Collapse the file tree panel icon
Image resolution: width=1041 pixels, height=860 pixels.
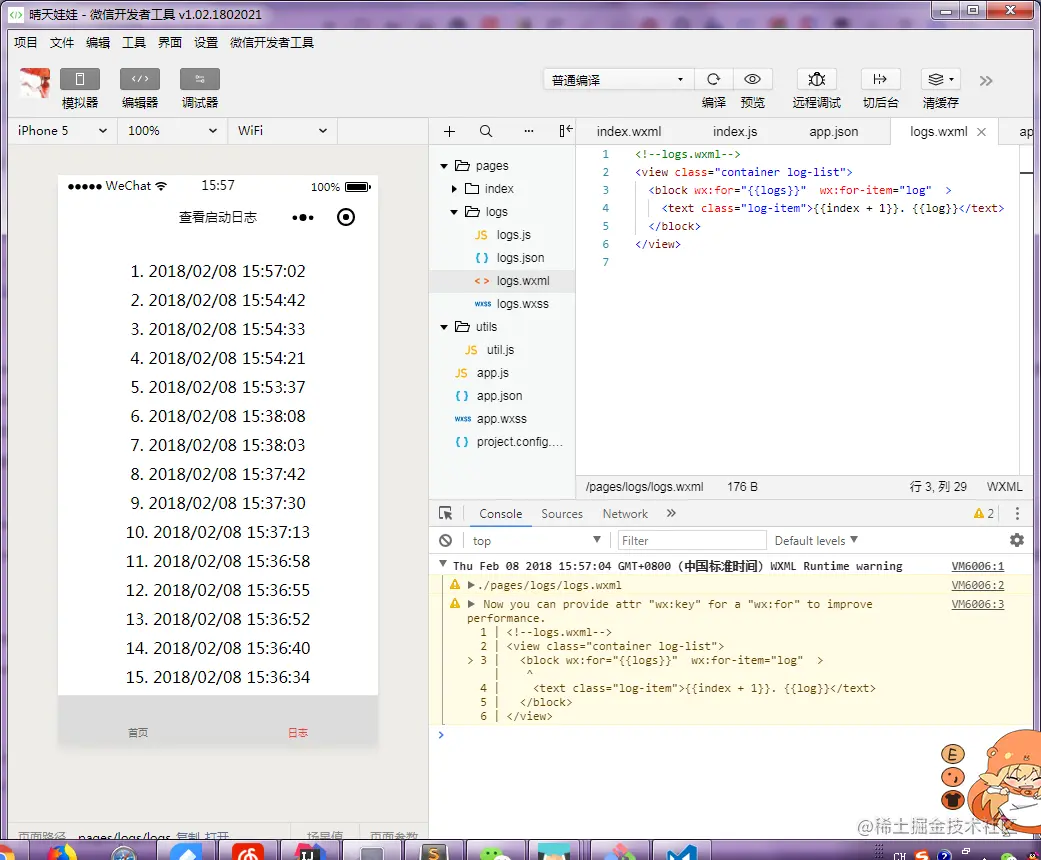[x=566, y=131]
